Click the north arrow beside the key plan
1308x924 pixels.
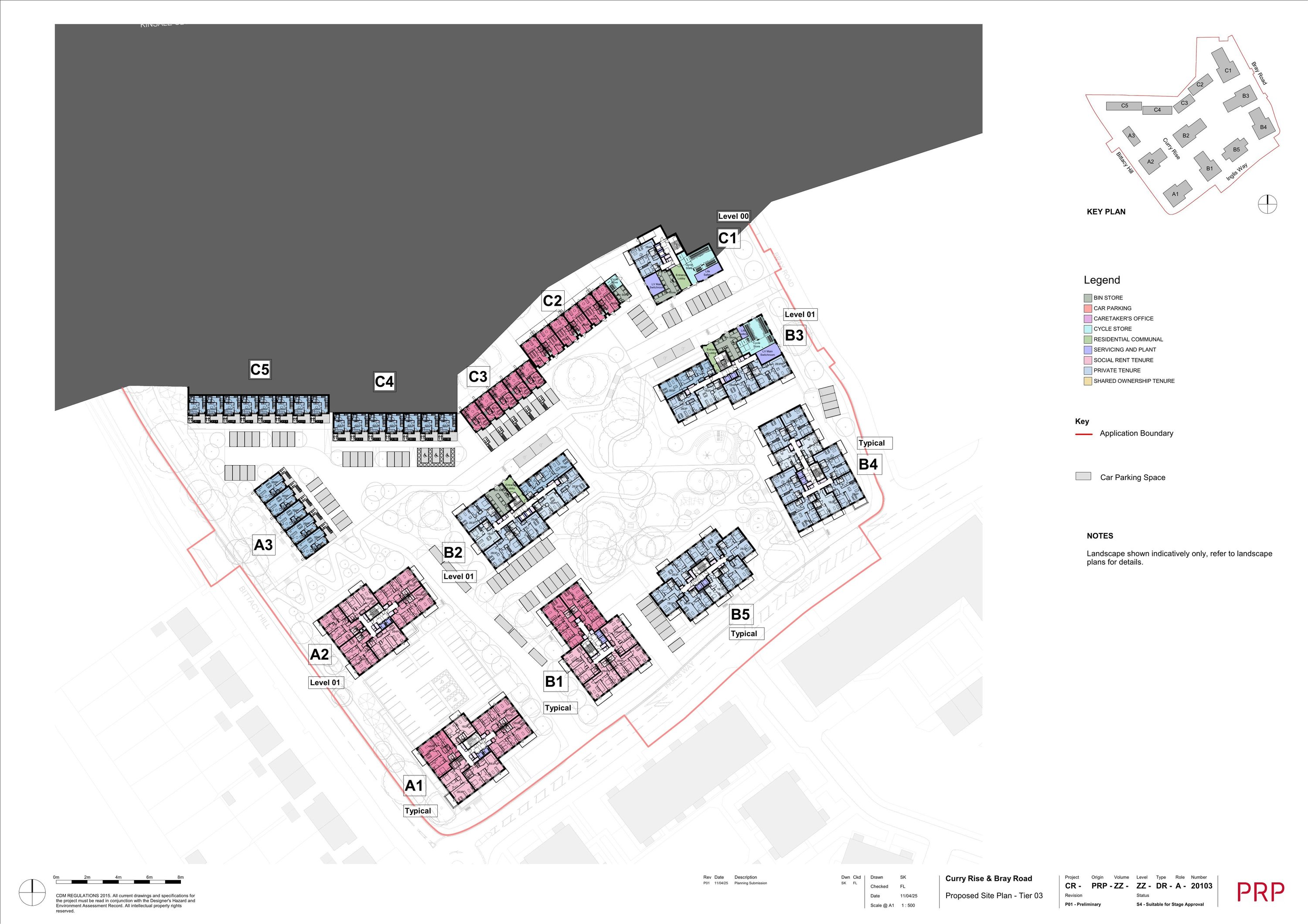(1267, 204)
